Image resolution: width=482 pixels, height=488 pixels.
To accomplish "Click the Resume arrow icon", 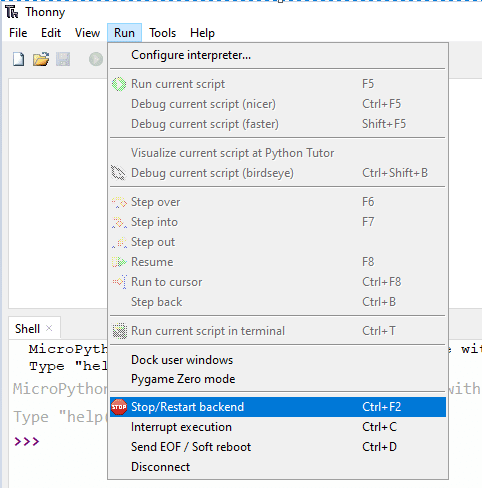I will (119, 262).
